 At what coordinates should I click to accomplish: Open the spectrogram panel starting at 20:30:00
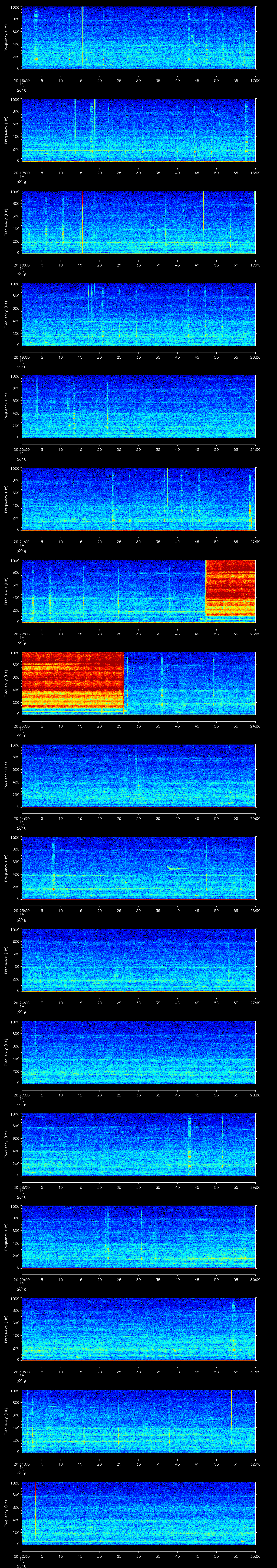coord(138,1329)
